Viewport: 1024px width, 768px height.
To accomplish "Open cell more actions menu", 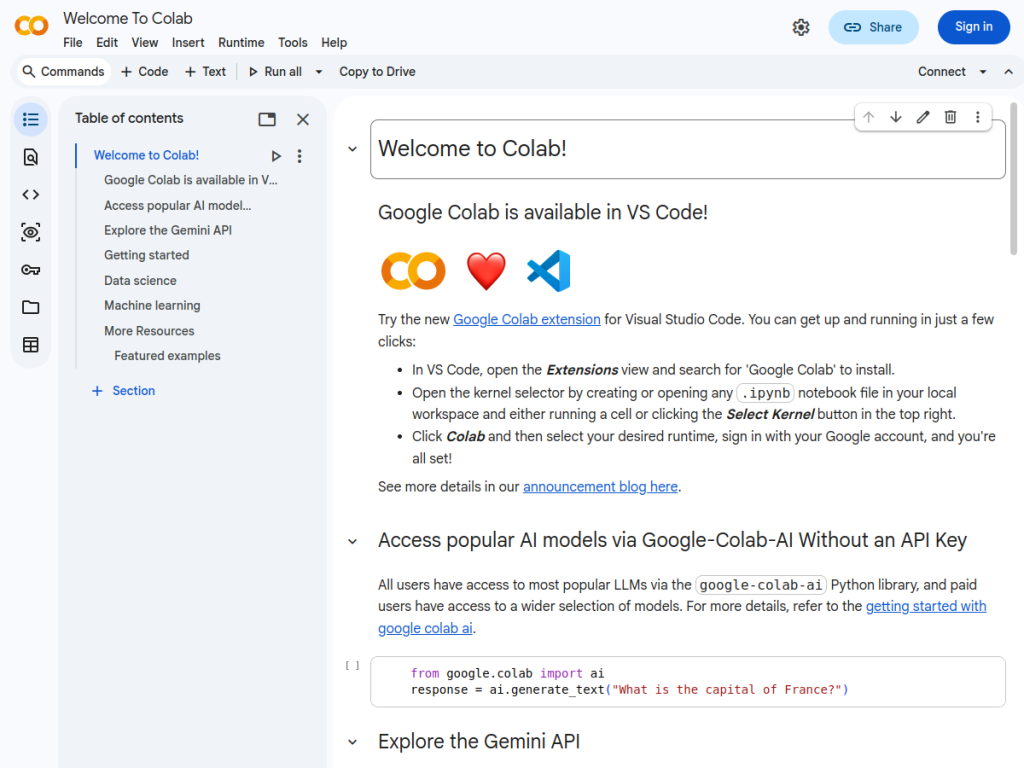I will click(x=978, y=117).
